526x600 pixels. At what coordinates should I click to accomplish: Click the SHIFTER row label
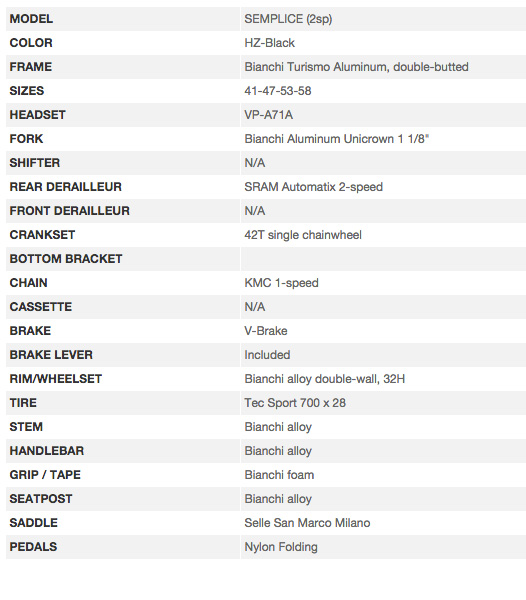pos(34,163)
